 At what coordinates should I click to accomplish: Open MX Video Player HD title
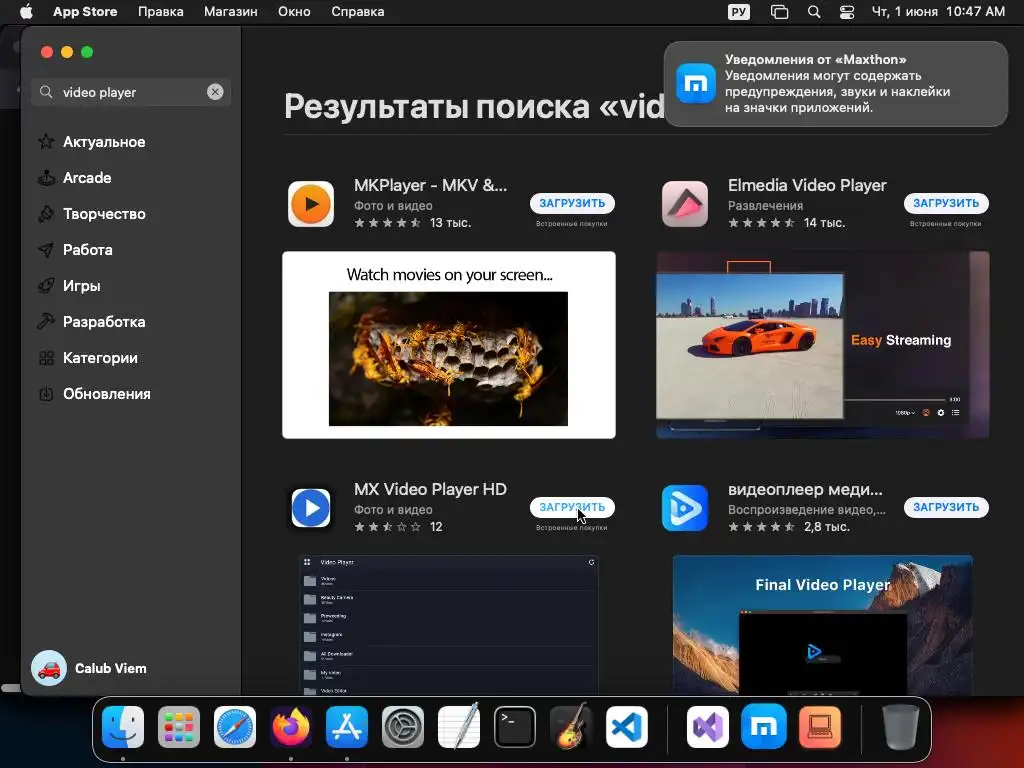coord(430,489)
